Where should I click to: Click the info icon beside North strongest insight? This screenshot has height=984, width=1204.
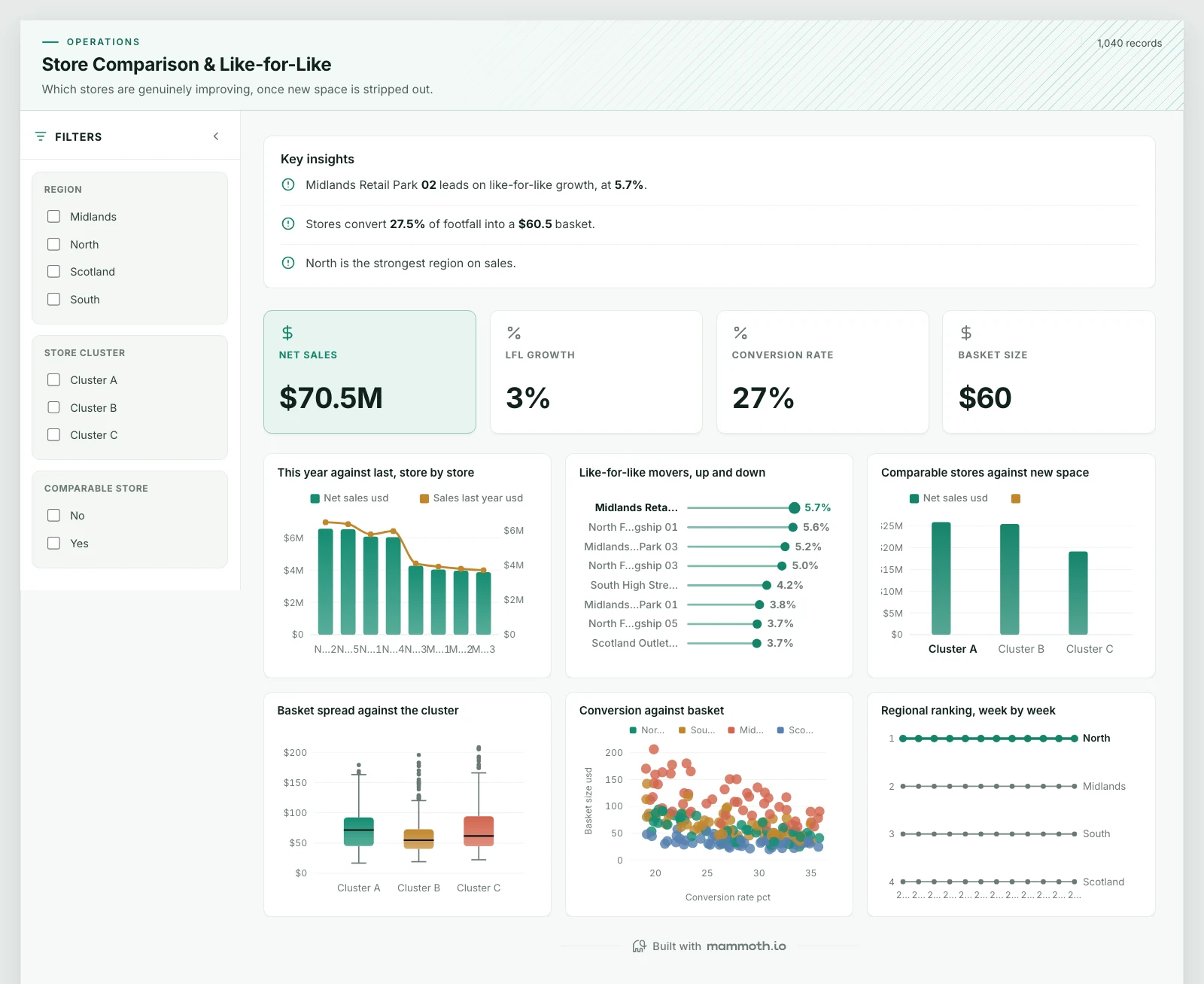click(288, 263)
